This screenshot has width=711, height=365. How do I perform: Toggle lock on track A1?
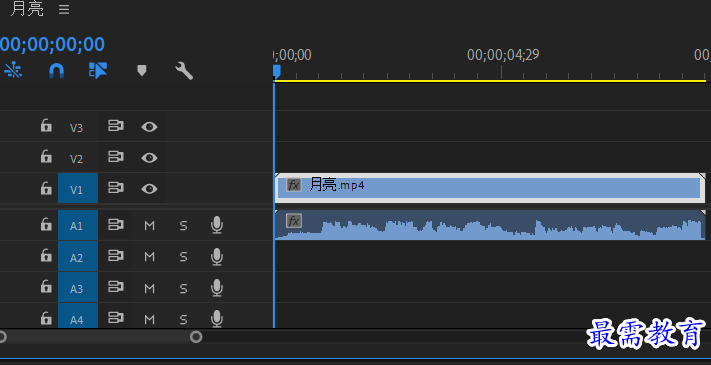point(46,224)
